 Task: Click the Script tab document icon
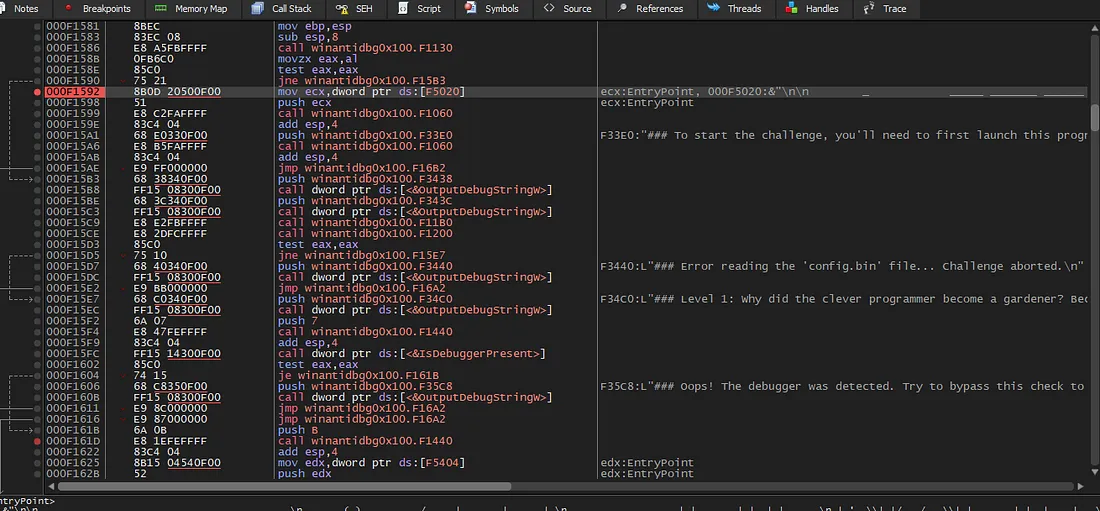[x=402, y=9]
